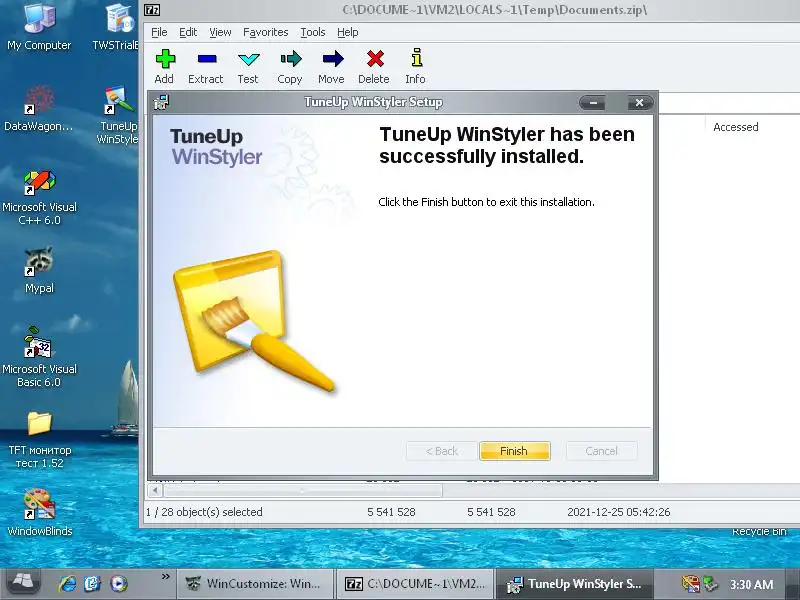
Task: Switch to TuneUp WinStyler S... taskbar button
Action: (x=574, y=584)
